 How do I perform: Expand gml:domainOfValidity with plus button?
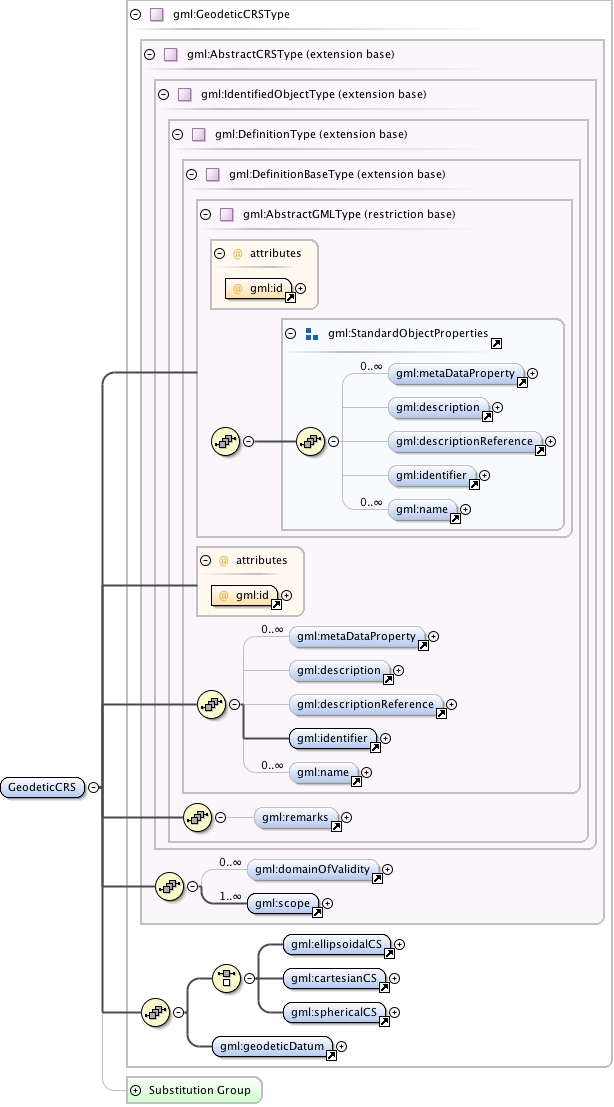coord(387,870)
